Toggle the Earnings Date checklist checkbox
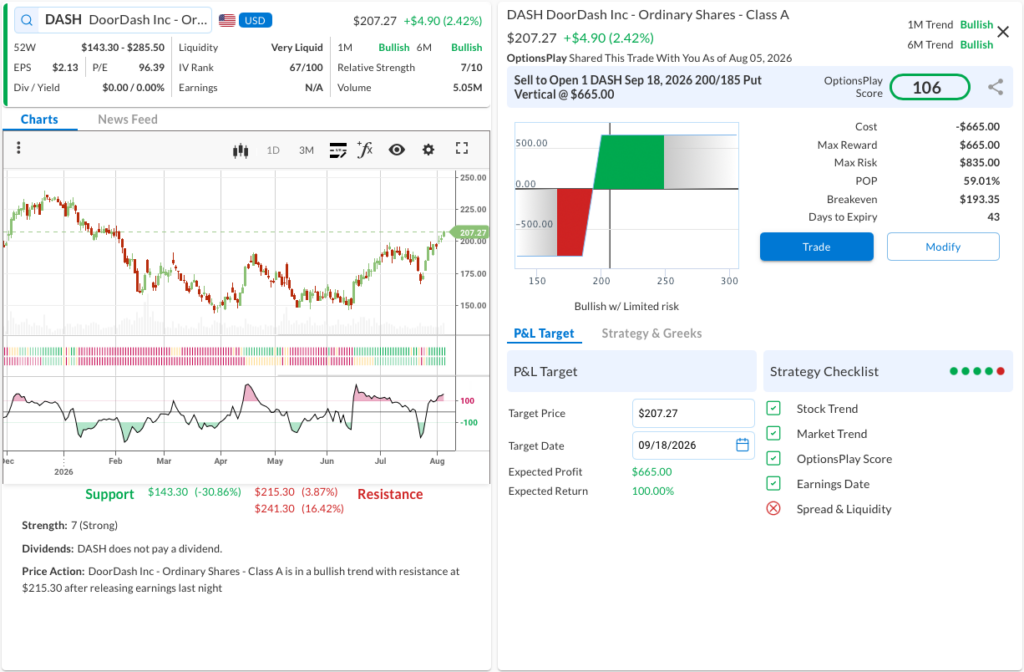 click(x=773, y=483)
